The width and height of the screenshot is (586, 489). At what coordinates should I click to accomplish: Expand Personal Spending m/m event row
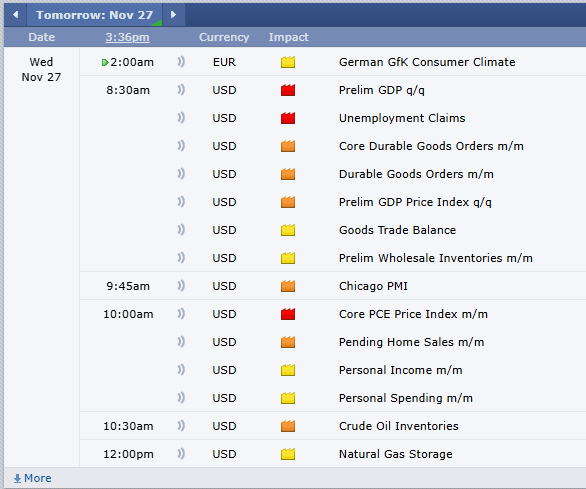[406, 398]
